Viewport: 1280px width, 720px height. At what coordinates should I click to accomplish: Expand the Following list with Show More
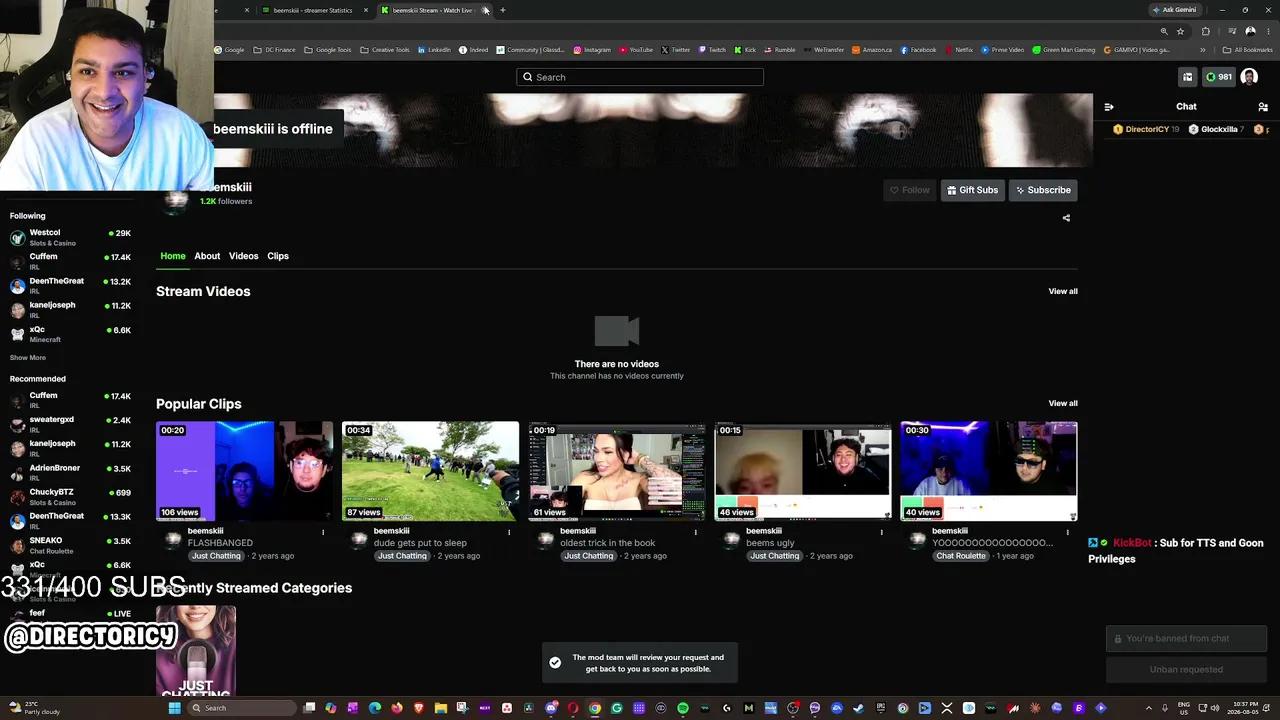point(28,357)
